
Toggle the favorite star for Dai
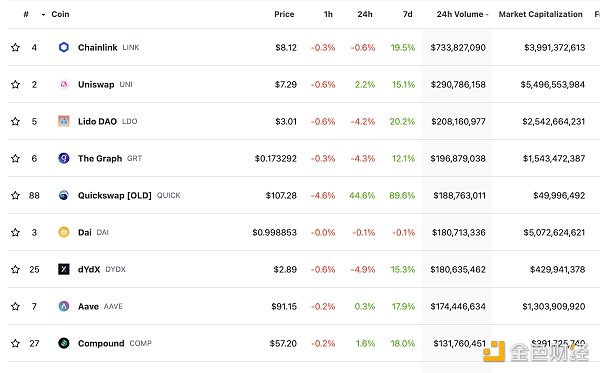[x=15, y=232]
